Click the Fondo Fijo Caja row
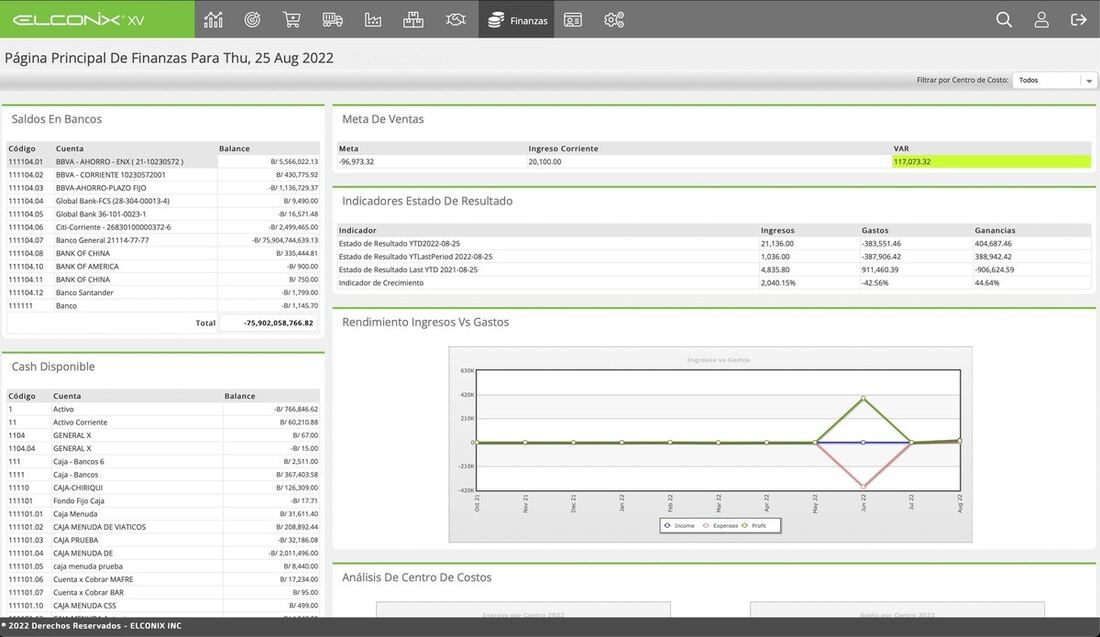The height and width of the screenshot is (637, 1100). (x=163, y=501)
